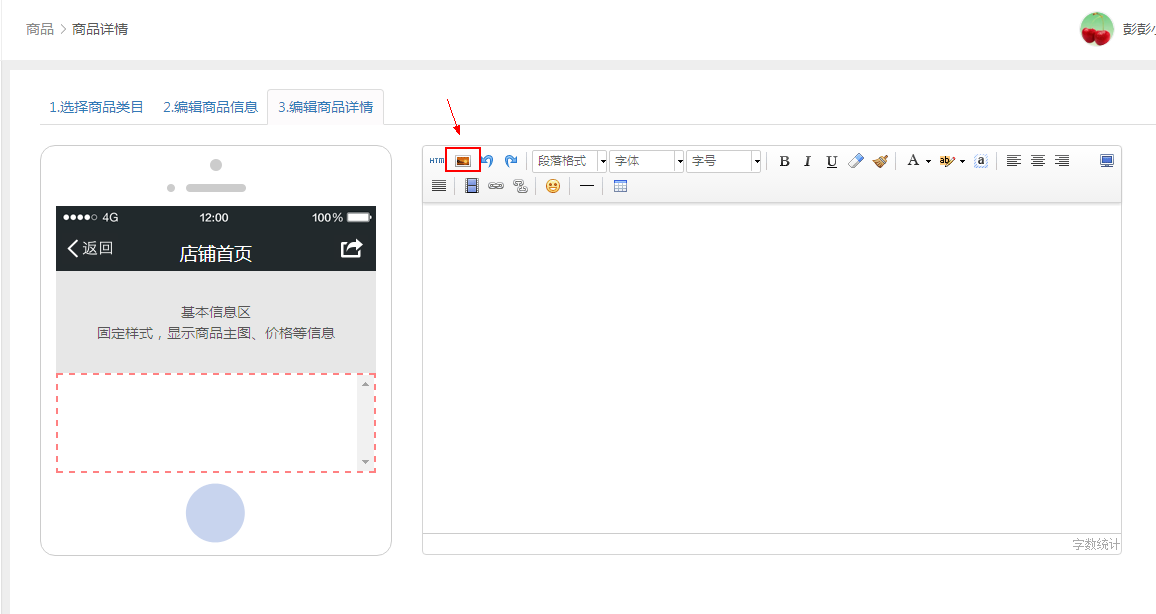Open the 字号 font size dropdown
Image resolution: width=1156 pixels, height=614 pixels.
click(723, 161)
